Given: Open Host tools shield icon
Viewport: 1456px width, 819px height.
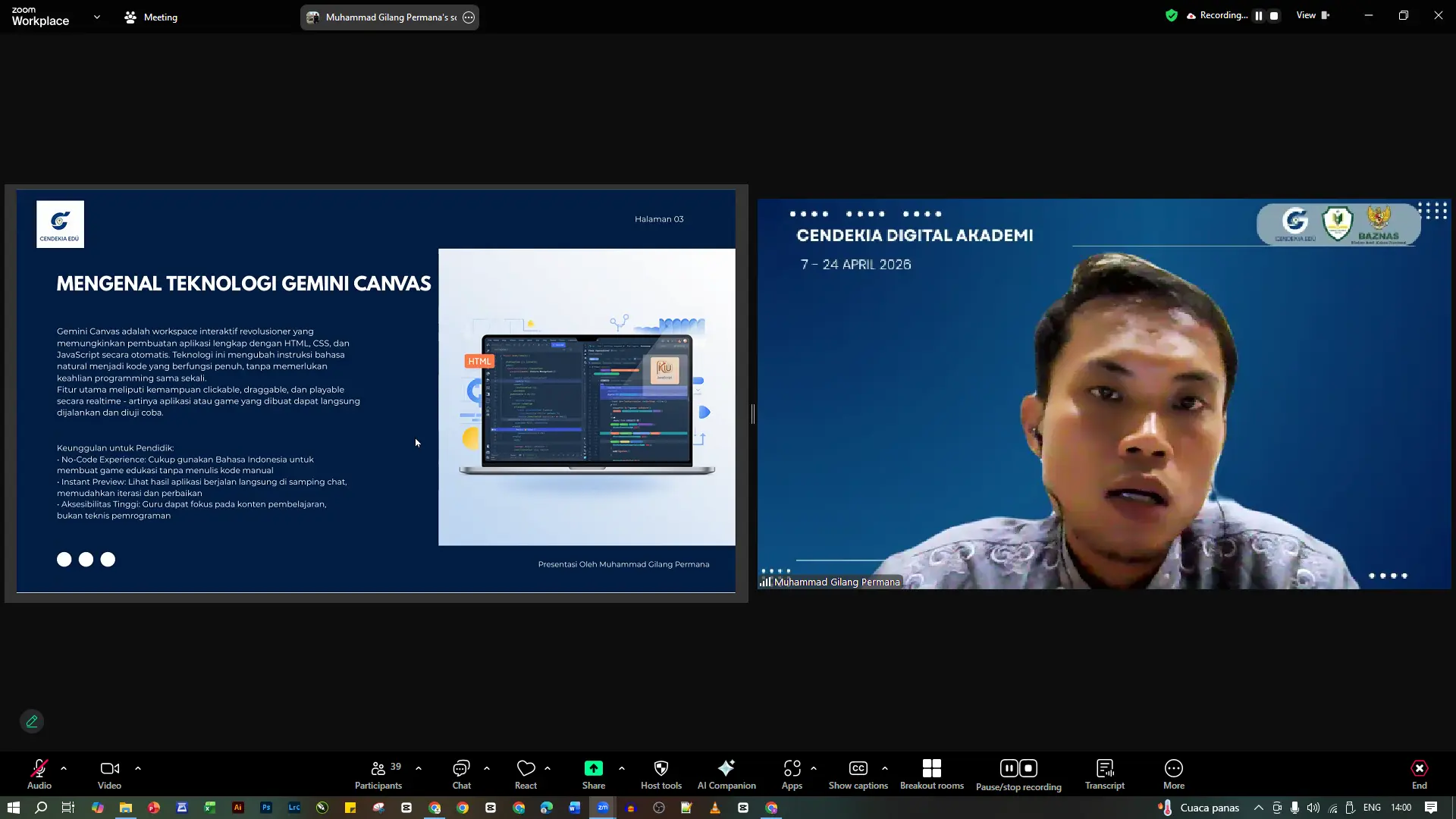Looking at the screenshot, I should pyautogui.click(x=661, y=774).
